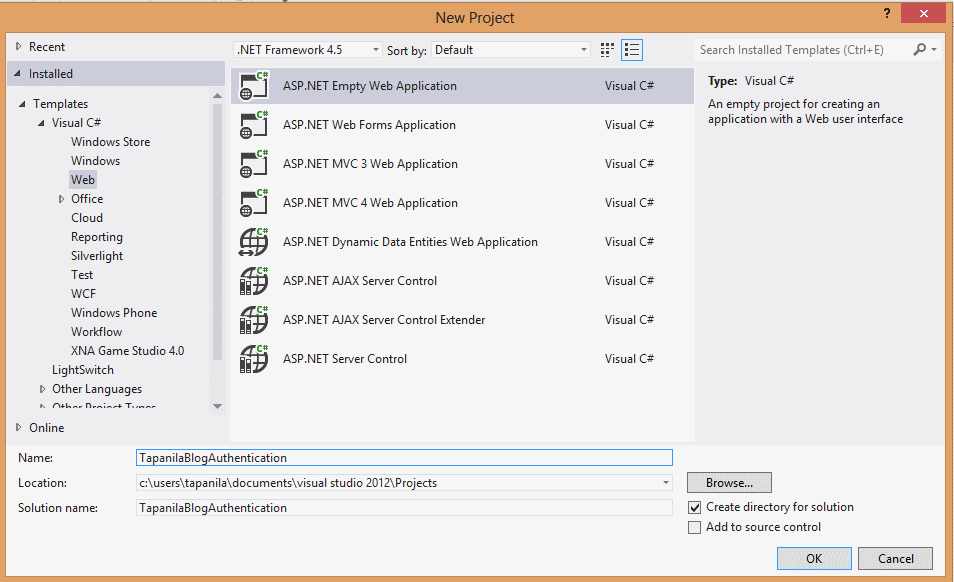
Task: Select ASP.NET Server Control template name
Action: (345, 359)
